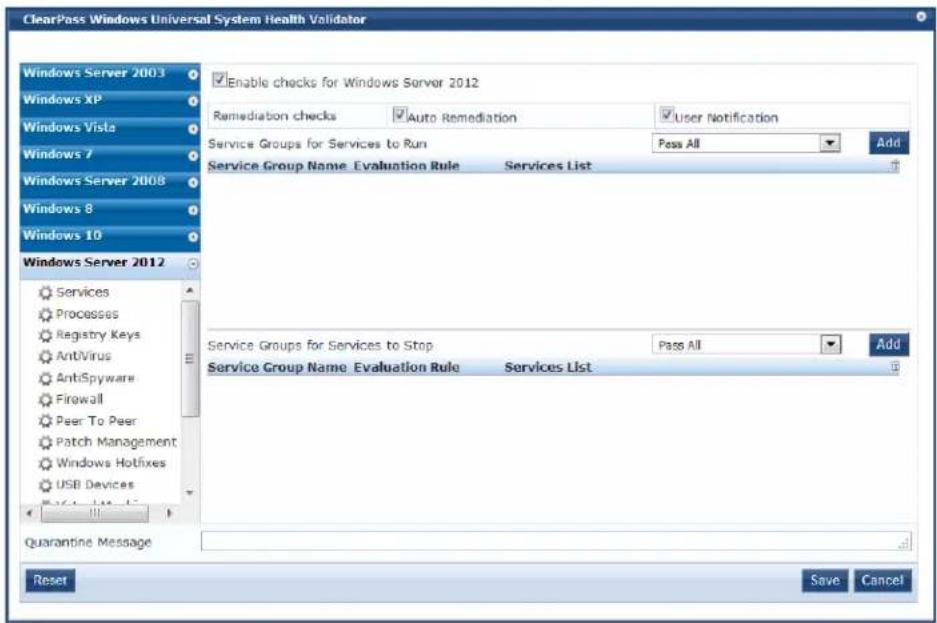Viewport: 937px width, 623px height.
Task: Open the Registry Keys check
Action: (x=98, y=334)
